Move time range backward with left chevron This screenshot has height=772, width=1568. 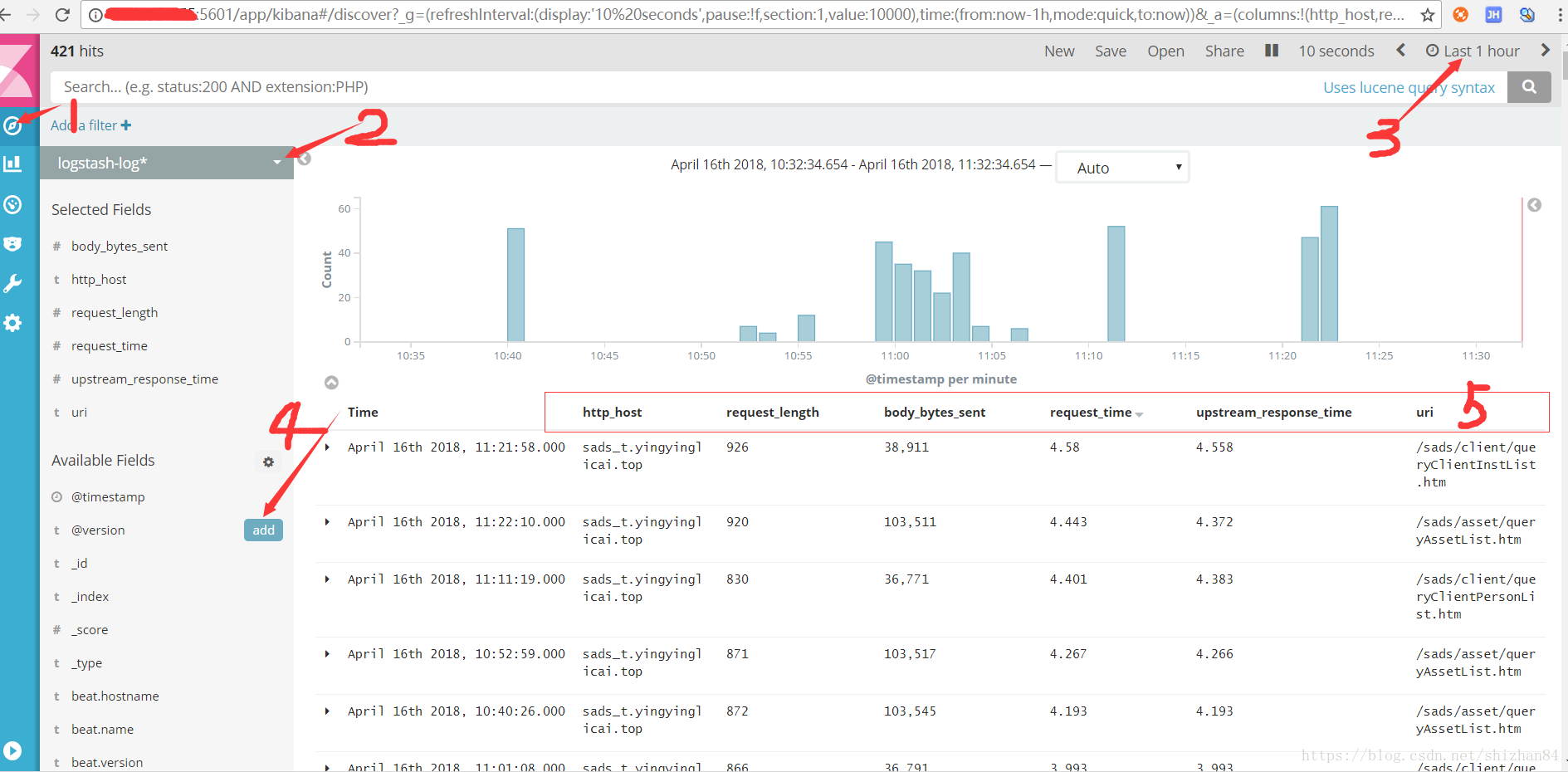point(1400,50)
